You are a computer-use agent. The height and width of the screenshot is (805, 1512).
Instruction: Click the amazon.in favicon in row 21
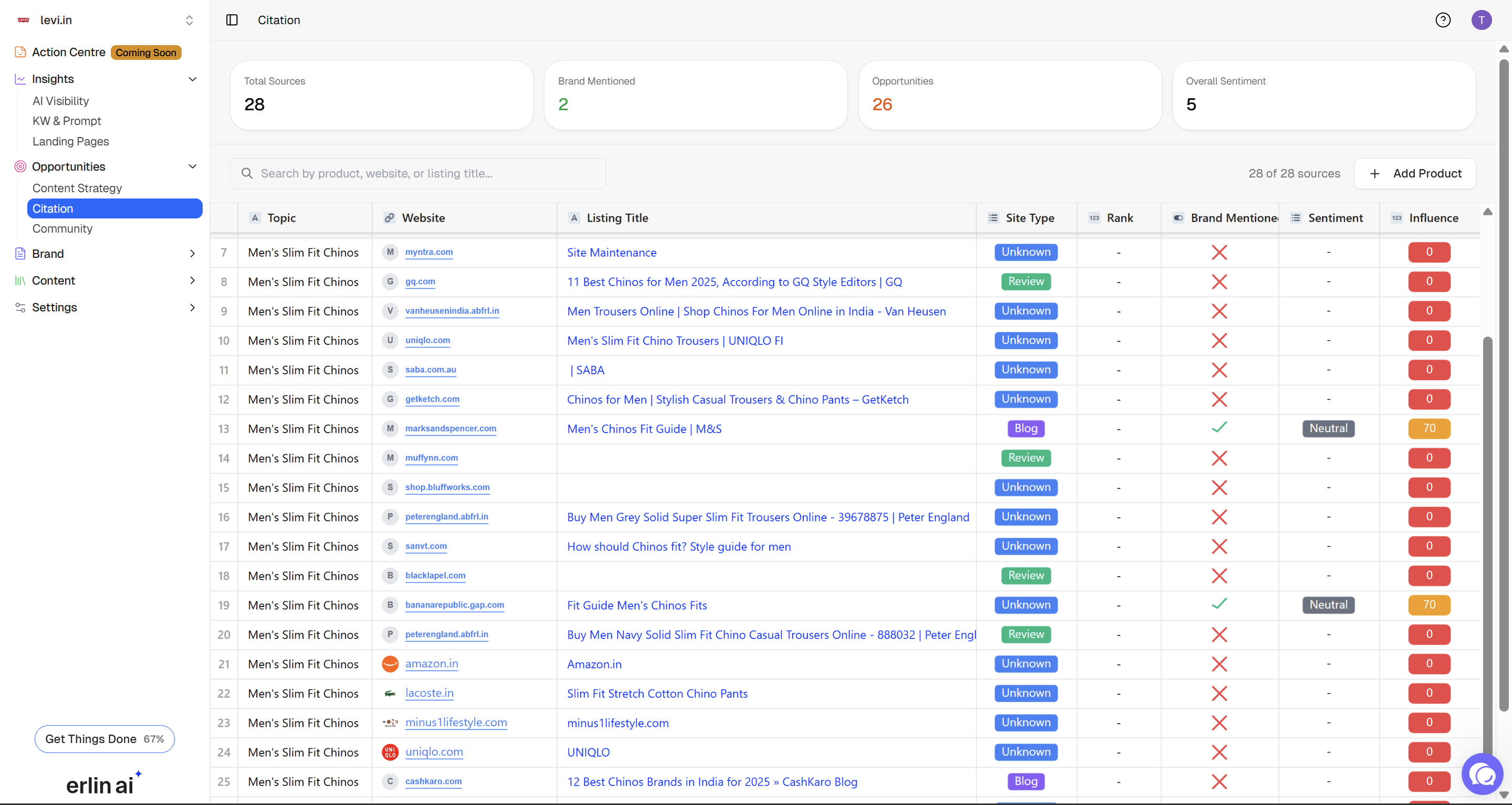[390, 664]
